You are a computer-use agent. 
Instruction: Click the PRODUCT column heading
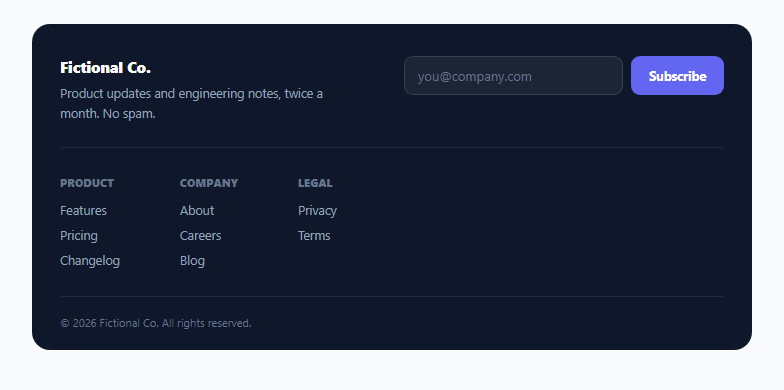coord(87,183)
